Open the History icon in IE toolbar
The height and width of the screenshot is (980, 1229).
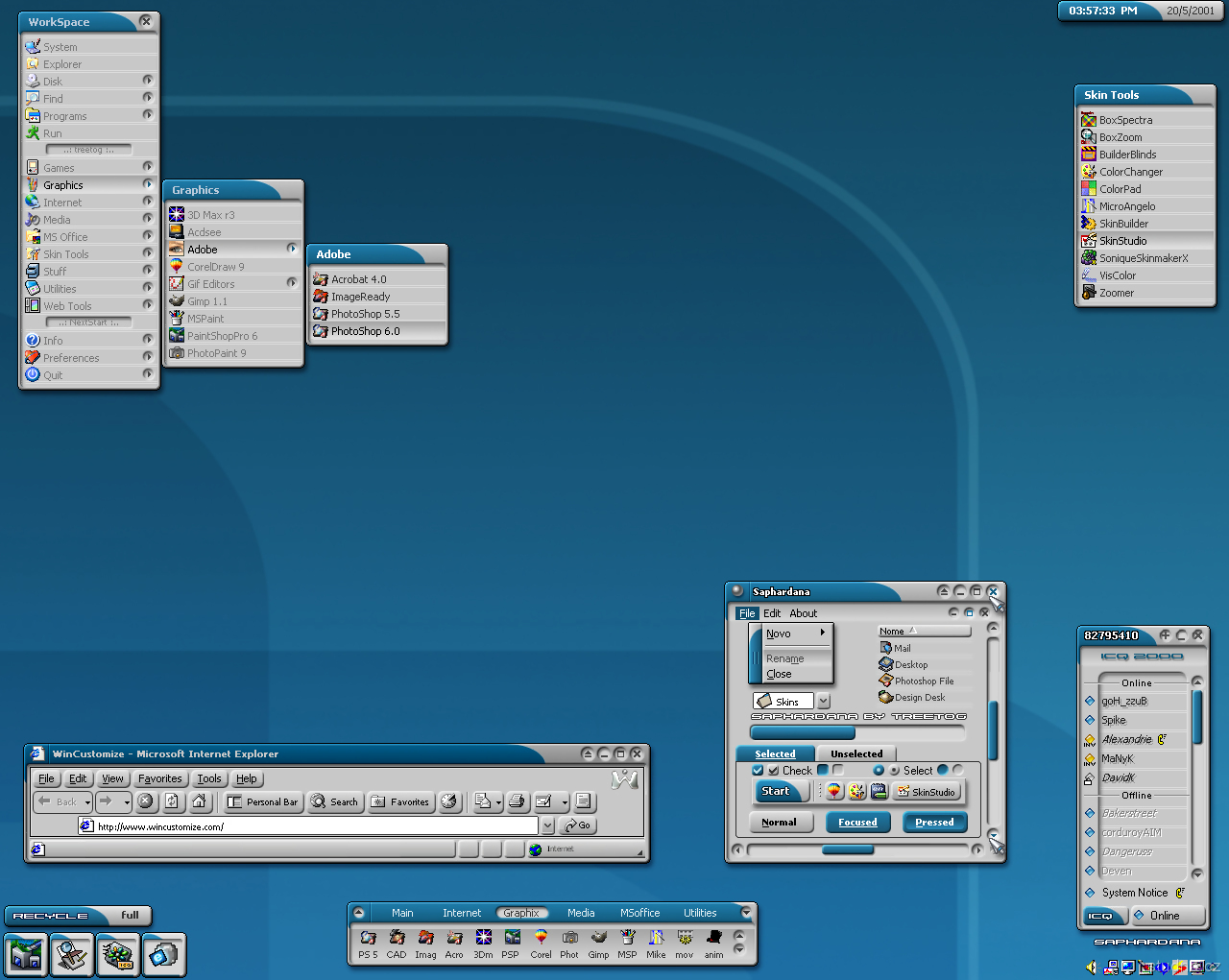(x=449, y=801)
